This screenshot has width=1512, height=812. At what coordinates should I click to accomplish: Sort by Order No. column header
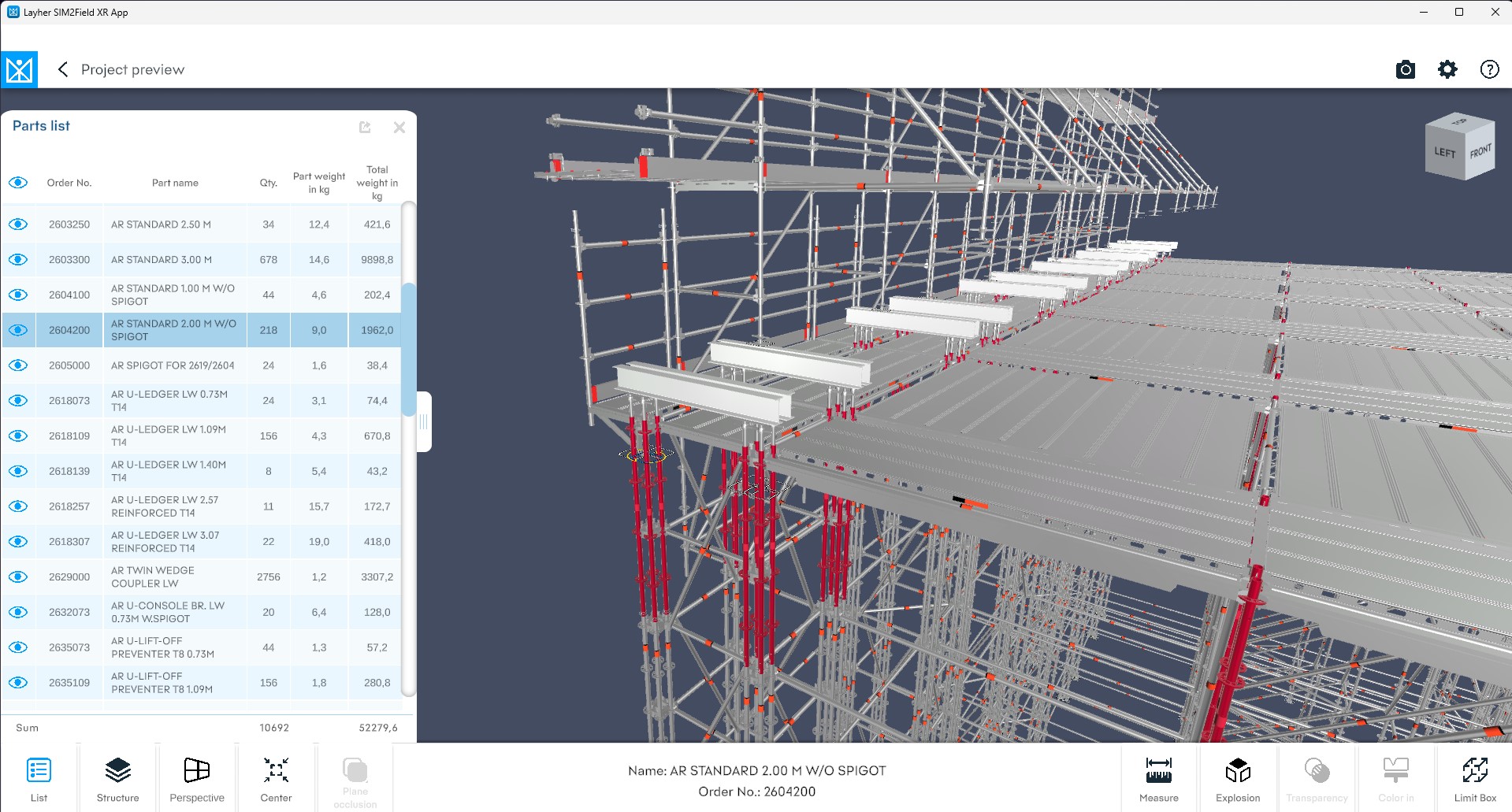pyautogui.click(x=69, y=183)
